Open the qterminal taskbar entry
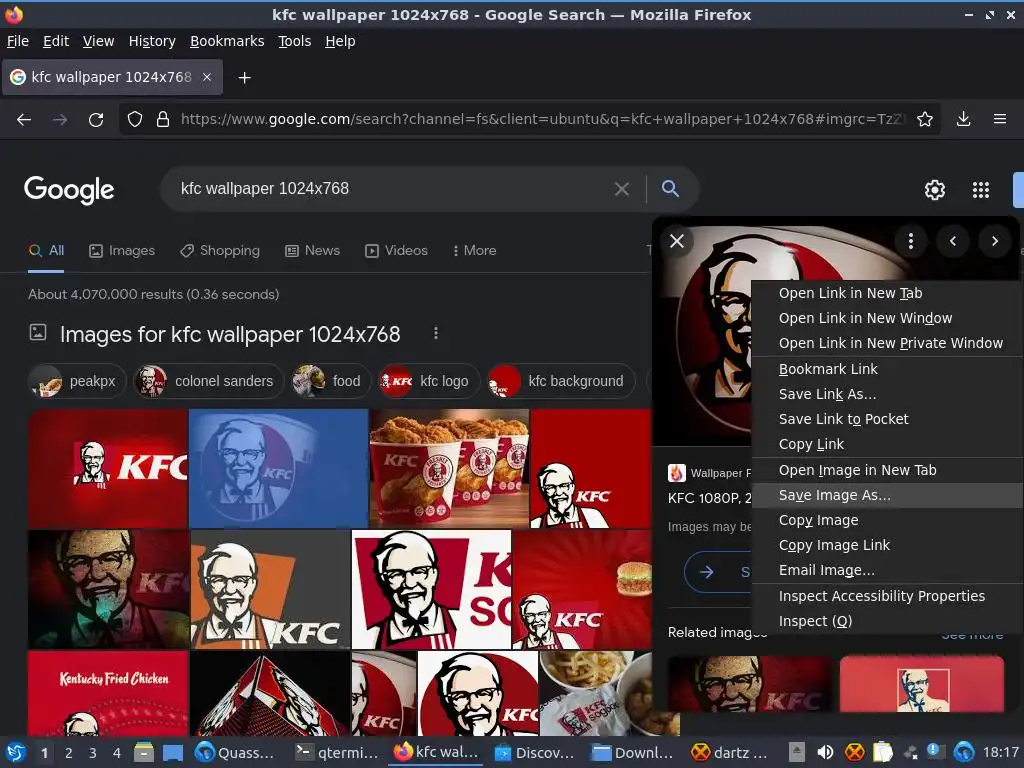This screenshot has width=1024, height=768. pyautogui.click(x=337, y=753)
